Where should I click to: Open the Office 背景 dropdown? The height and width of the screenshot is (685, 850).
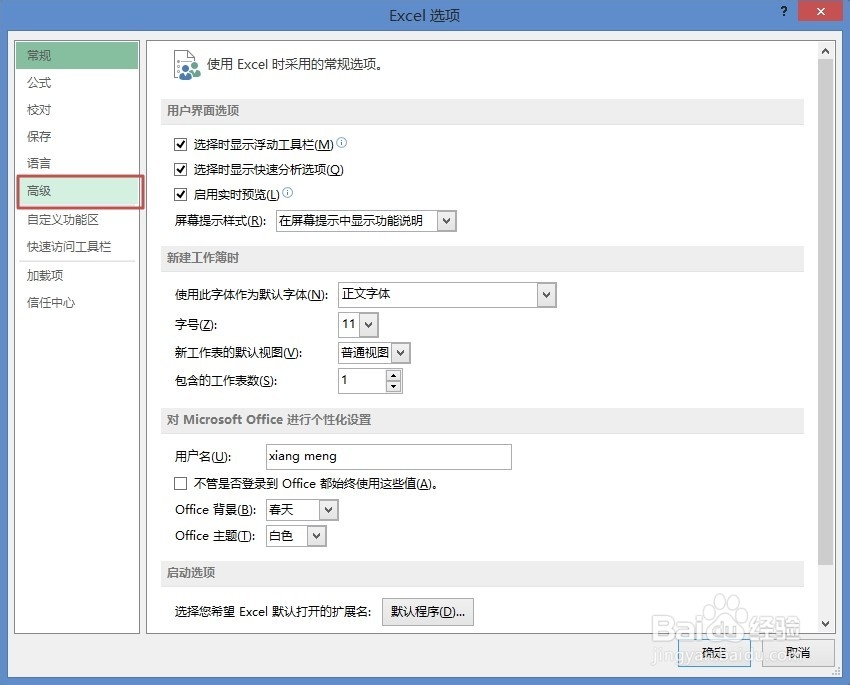click(x=328, y=510)
